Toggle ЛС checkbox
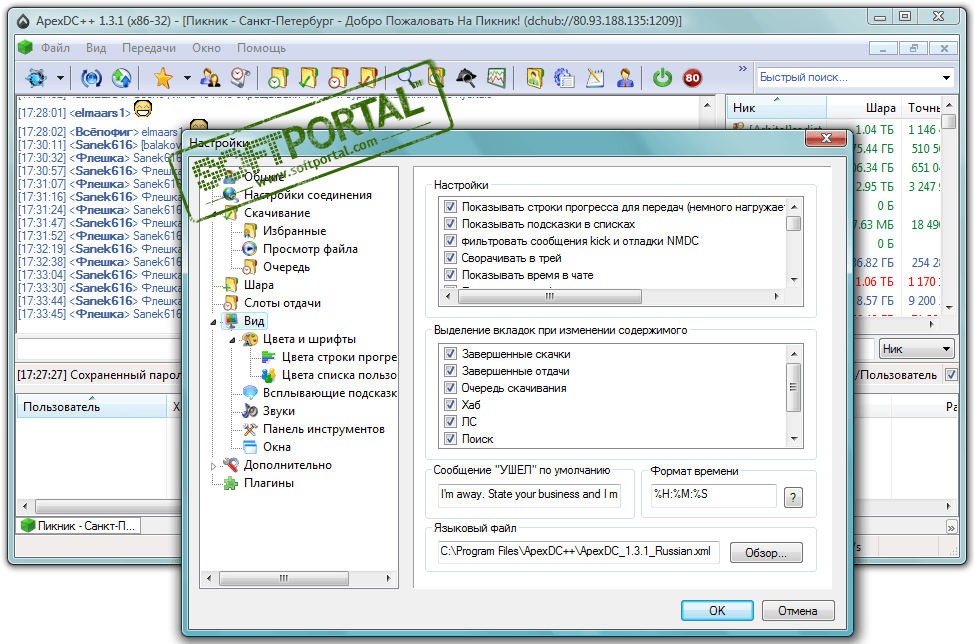The width and height of the screenshot is (974, 644). (x=450, y=422)
